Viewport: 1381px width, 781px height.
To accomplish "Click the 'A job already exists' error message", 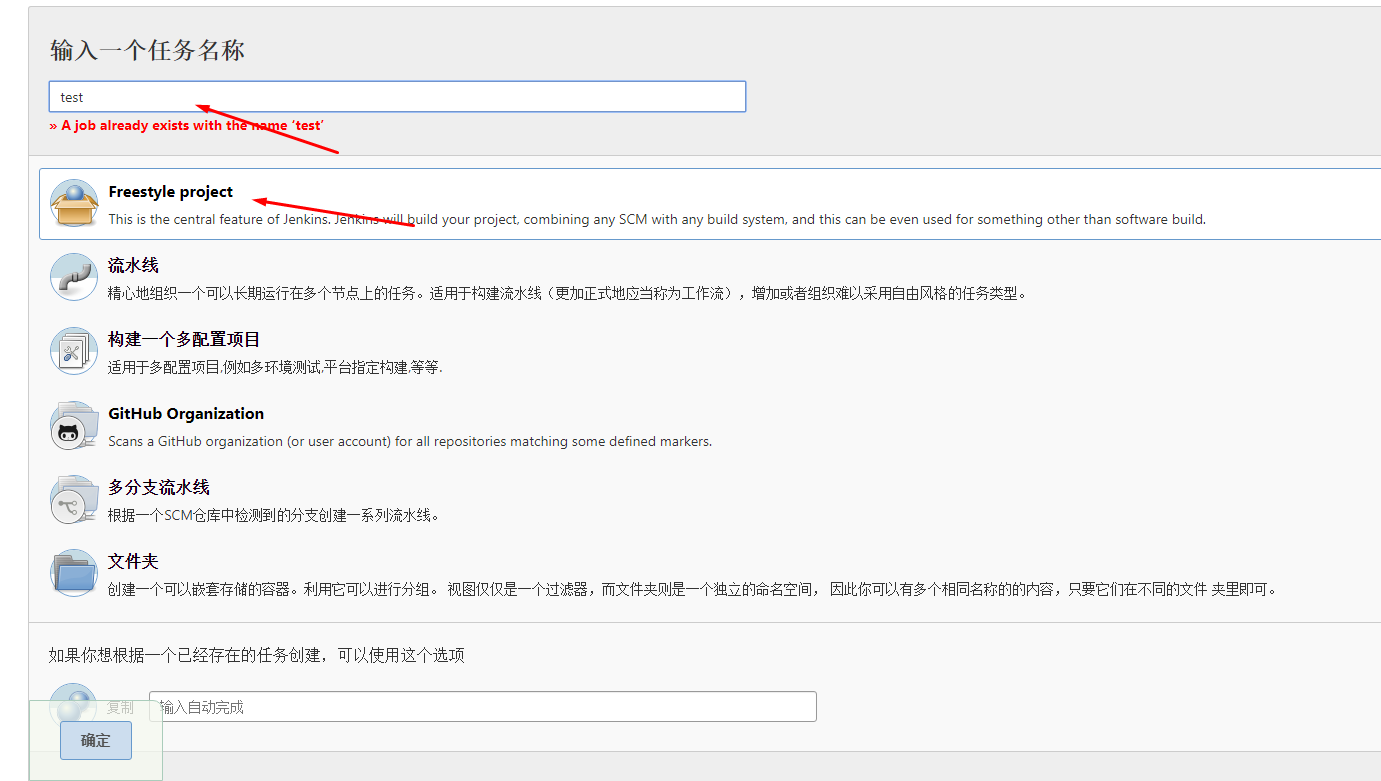I will (187, 126).
